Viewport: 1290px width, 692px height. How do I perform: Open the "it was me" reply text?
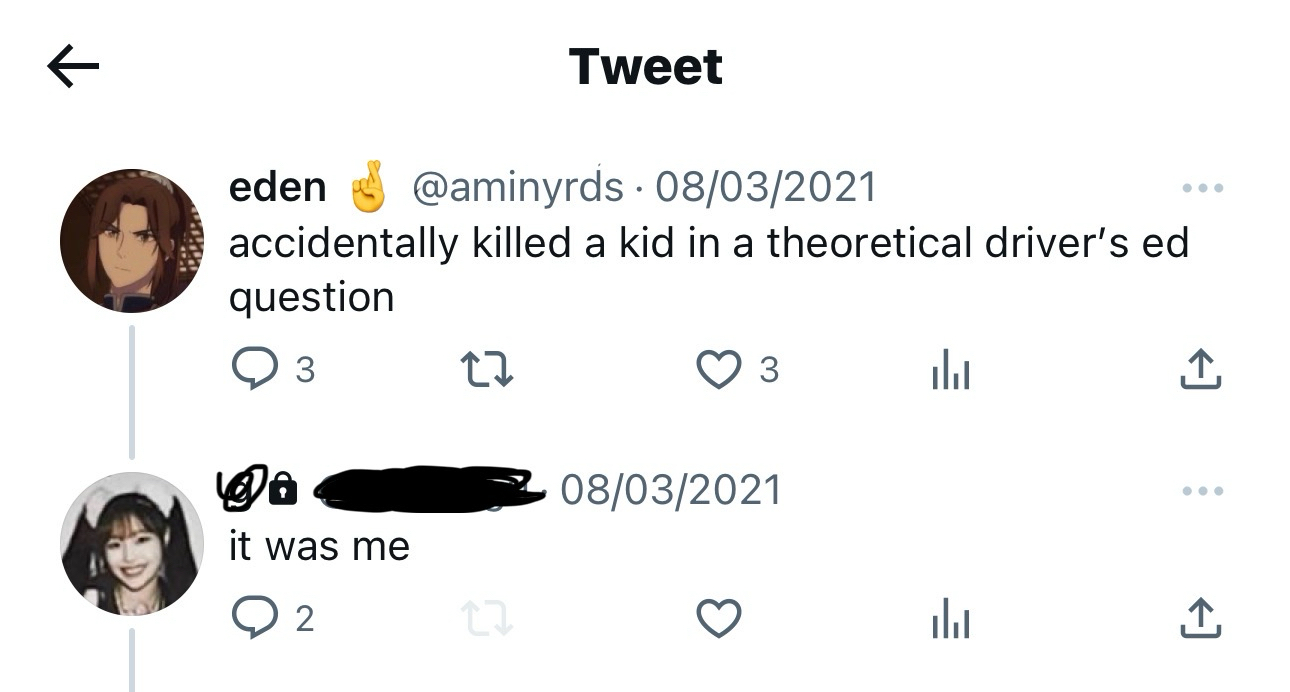319,547
